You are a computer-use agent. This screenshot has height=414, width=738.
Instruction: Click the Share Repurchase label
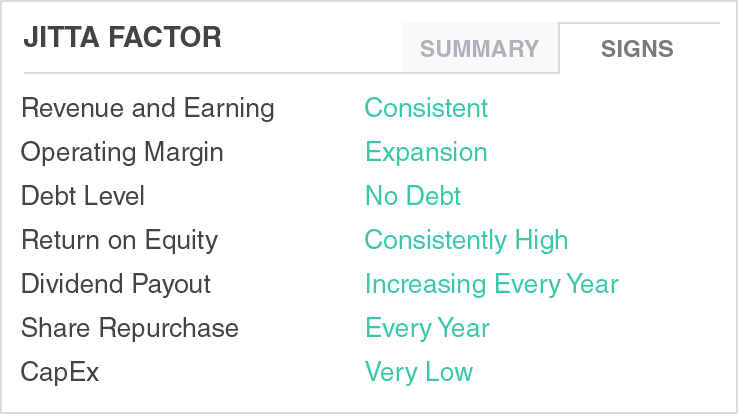click(129, 328)
